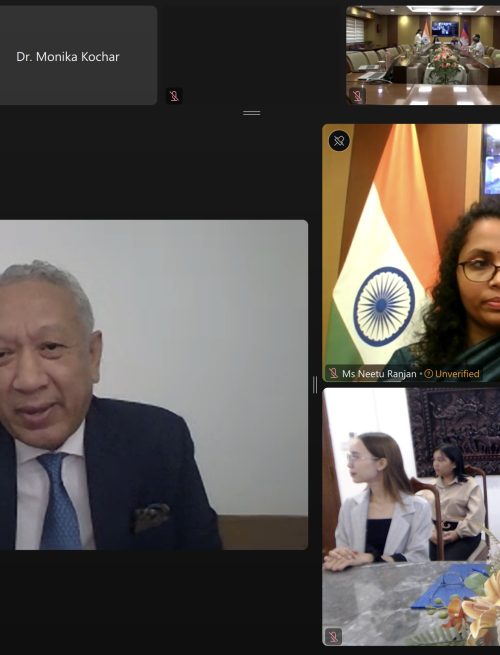This screenshot has height=655, width=500.
Task: Click the vertical divider handle beside main video
Action: click(x=315, y=385)
